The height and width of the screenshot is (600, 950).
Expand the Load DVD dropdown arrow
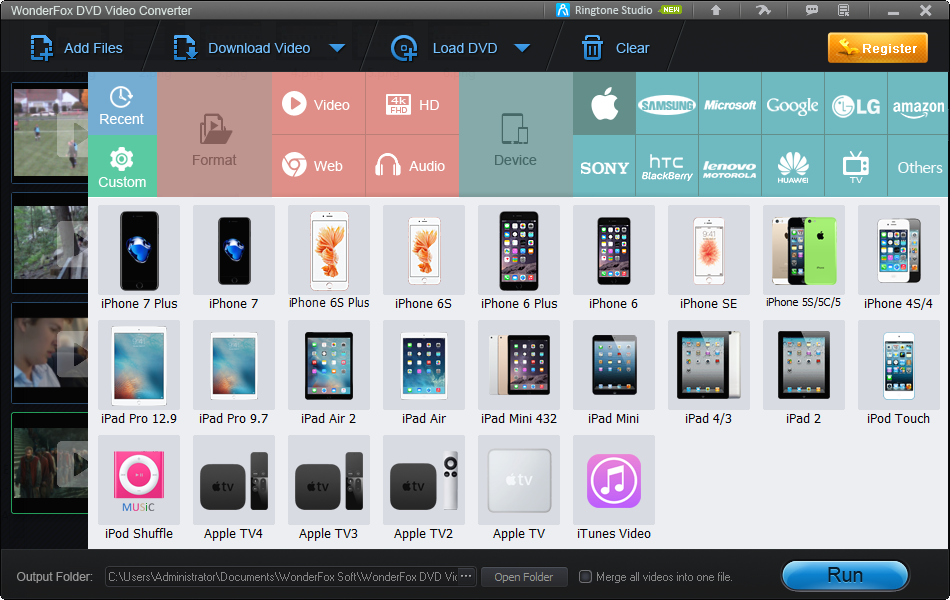pyautogui.click(x=522, y=48)
